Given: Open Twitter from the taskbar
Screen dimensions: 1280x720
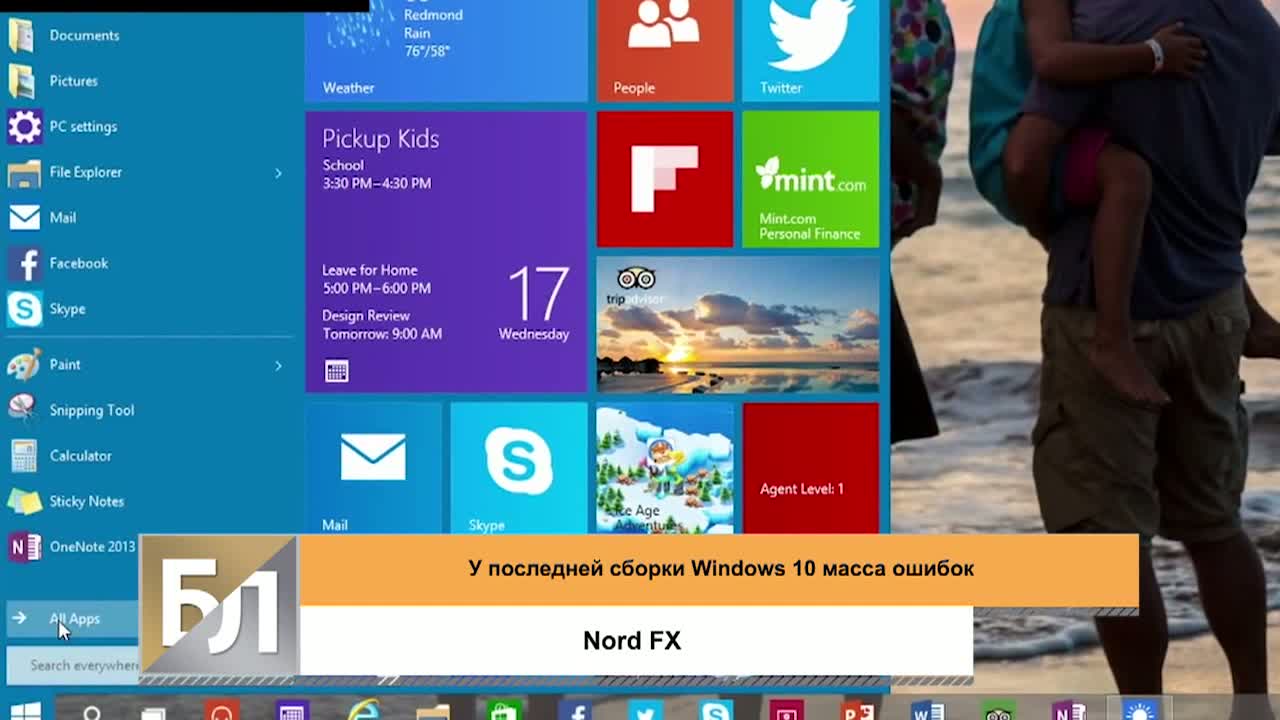Looking at the screenshot, I should tap(645, 712).
